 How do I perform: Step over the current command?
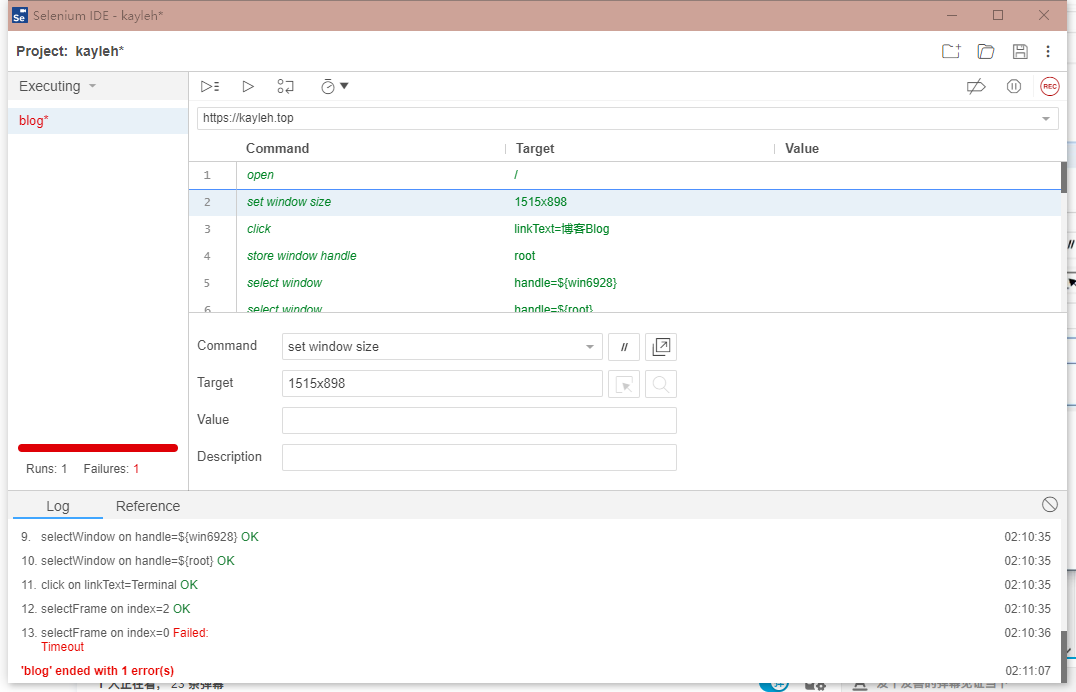(285, 86)
